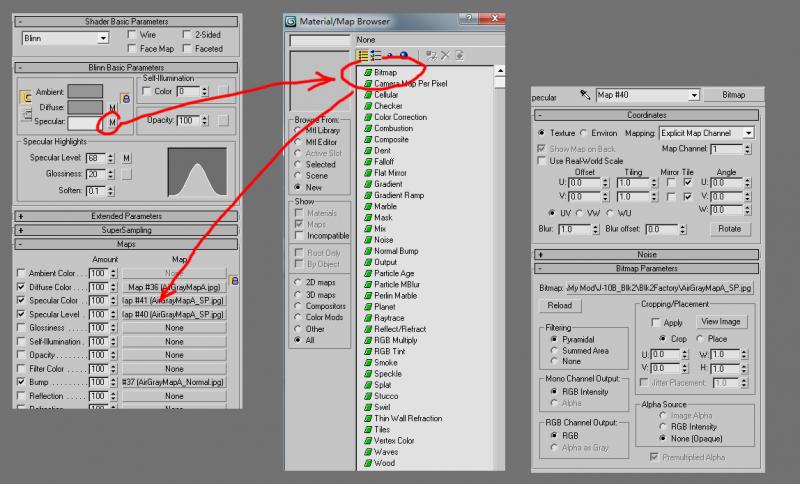Screen dimensions: 800x484
Task: Select Bitmap in the map list
Action: click(x=385, y=72)
